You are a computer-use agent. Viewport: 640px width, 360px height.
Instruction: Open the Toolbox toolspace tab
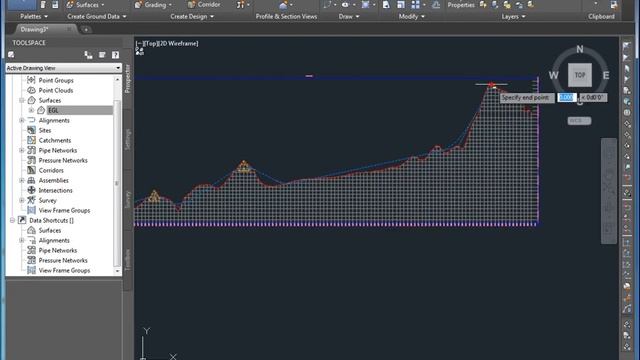(x=127, y=259)
